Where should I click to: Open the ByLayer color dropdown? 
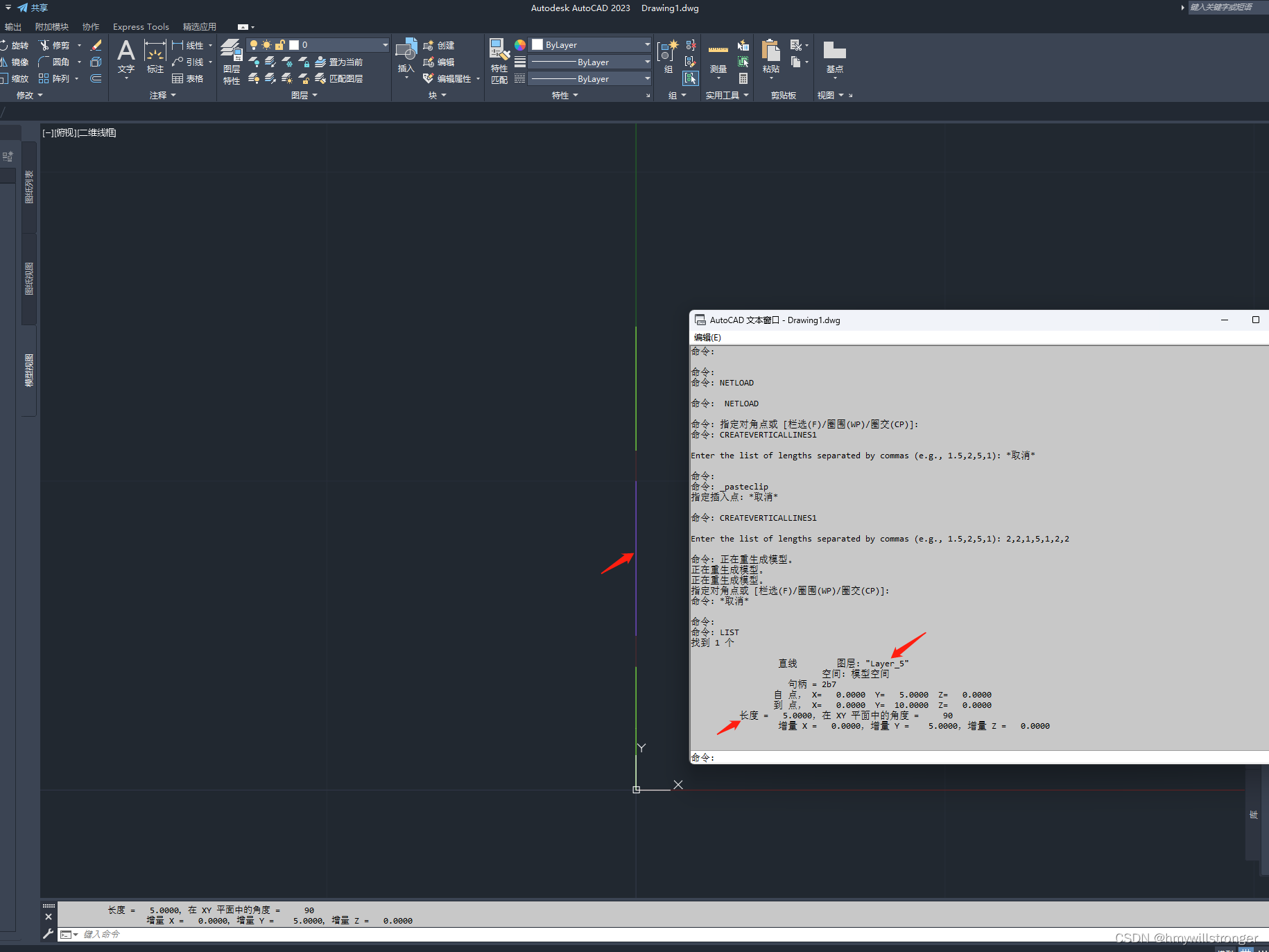tap(648, 44)
